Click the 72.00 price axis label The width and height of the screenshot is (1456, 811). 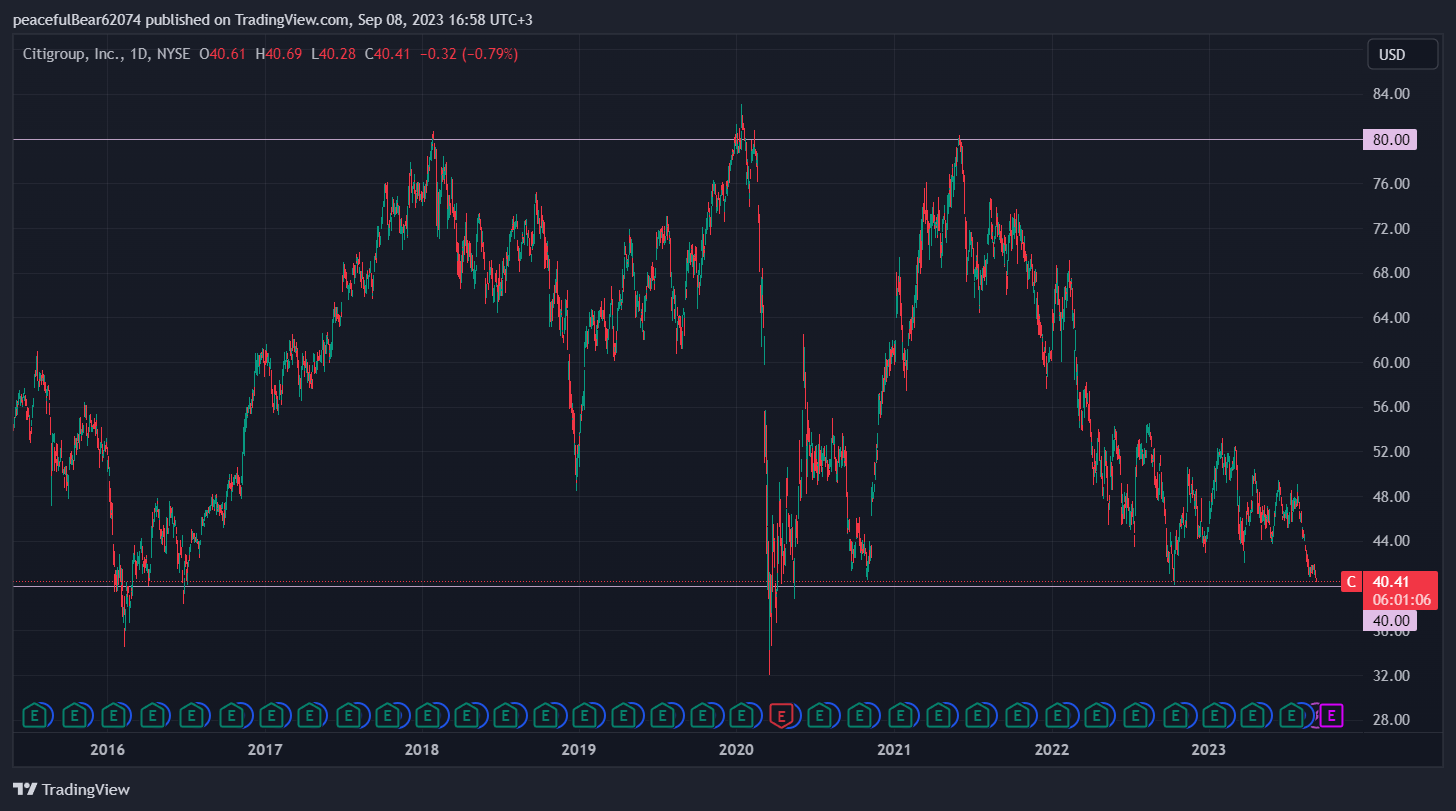pos(1391,229)
